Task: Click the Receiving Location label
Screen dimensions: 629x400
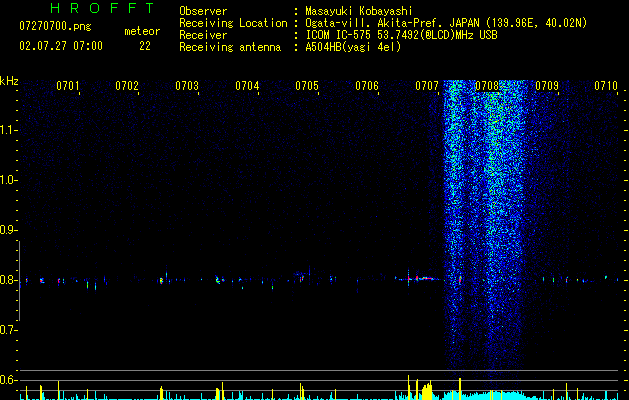Action: point(233,23)
